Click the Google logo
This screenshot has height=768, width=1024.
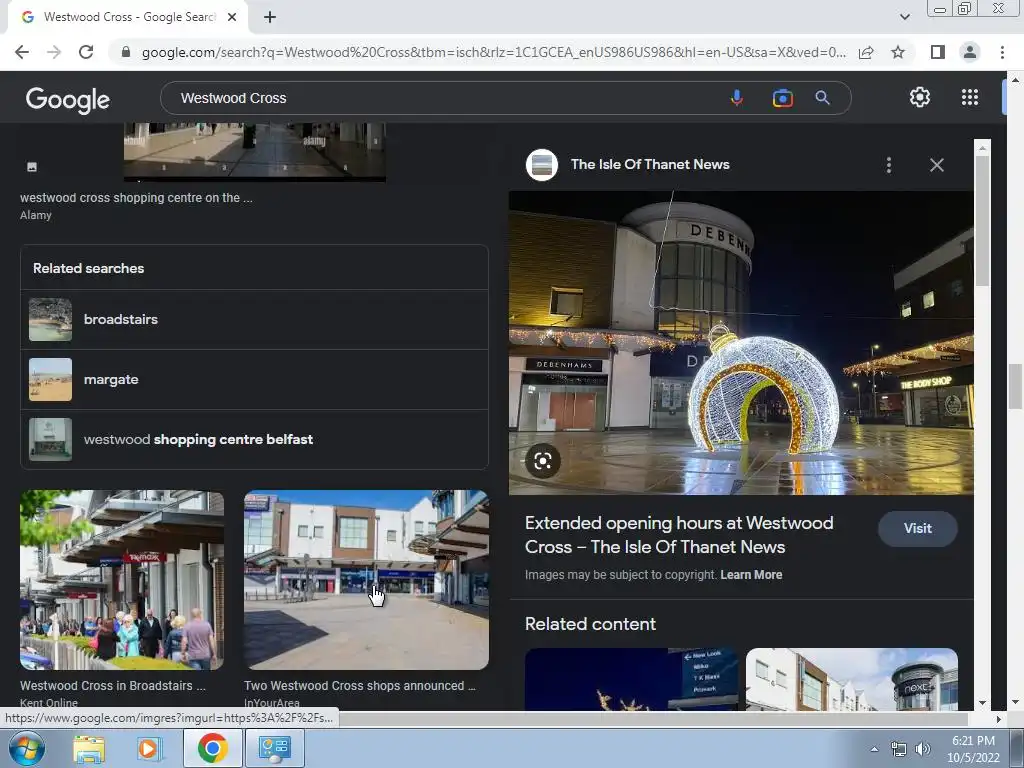68,99
